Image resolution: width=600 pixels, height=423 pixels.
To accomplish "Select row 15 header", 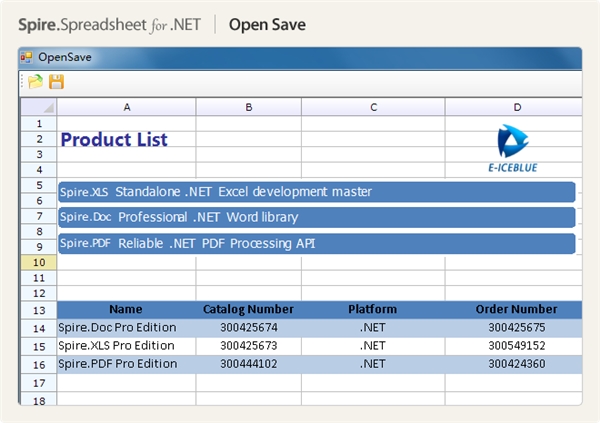I will point(39,346).
